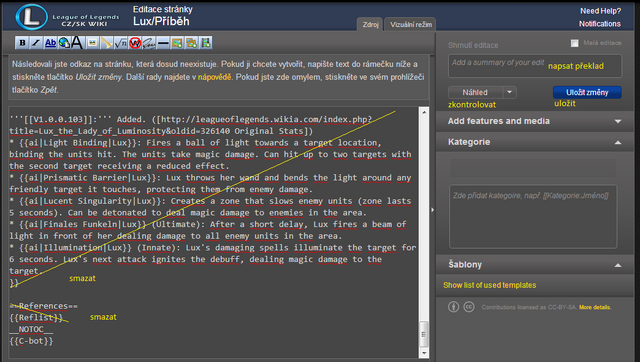640x362 pixels.
Task: Click the add video icon
Action: [206, 43]
